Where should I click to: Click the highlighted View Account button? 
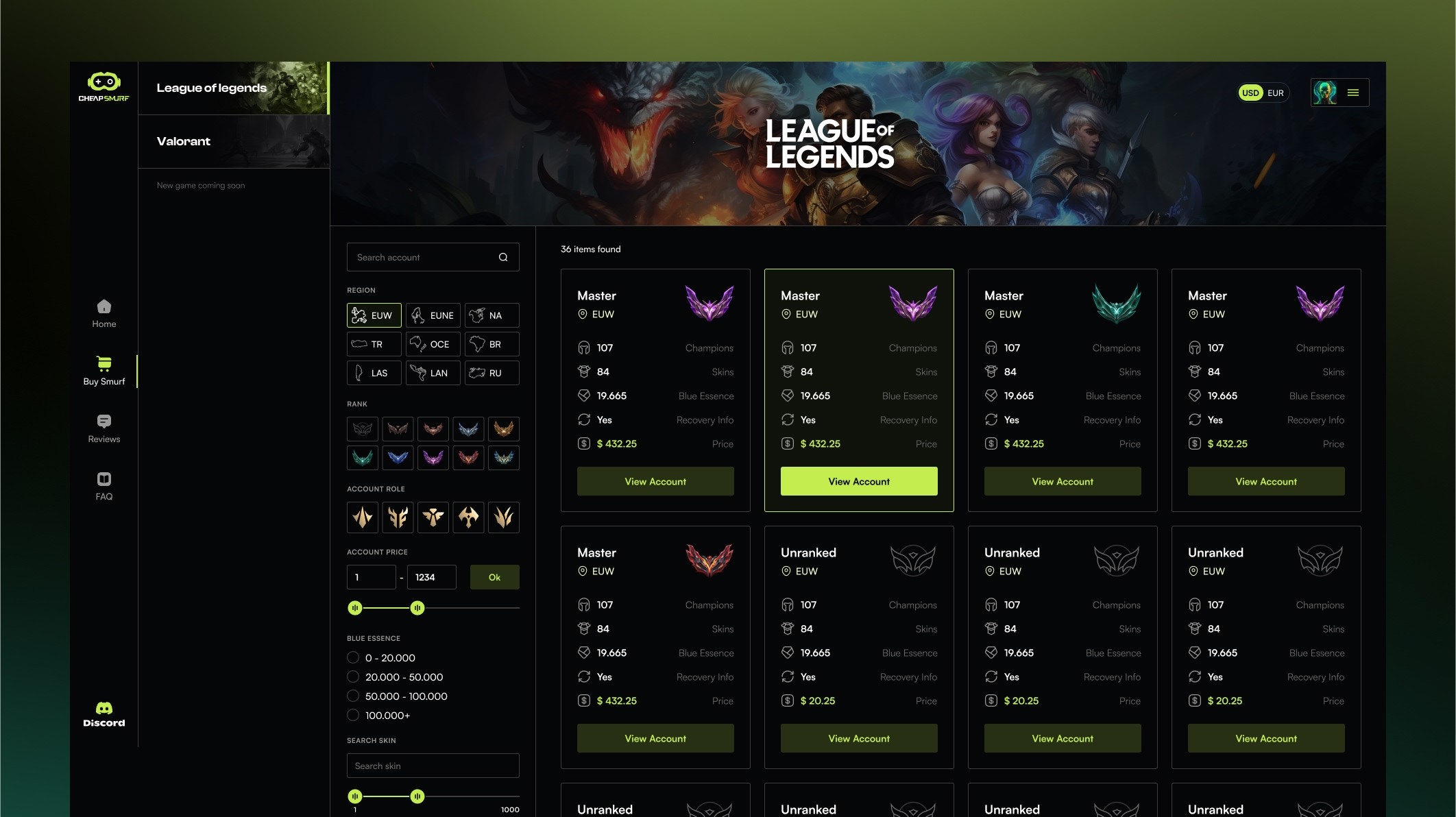[x=859, y=481]
